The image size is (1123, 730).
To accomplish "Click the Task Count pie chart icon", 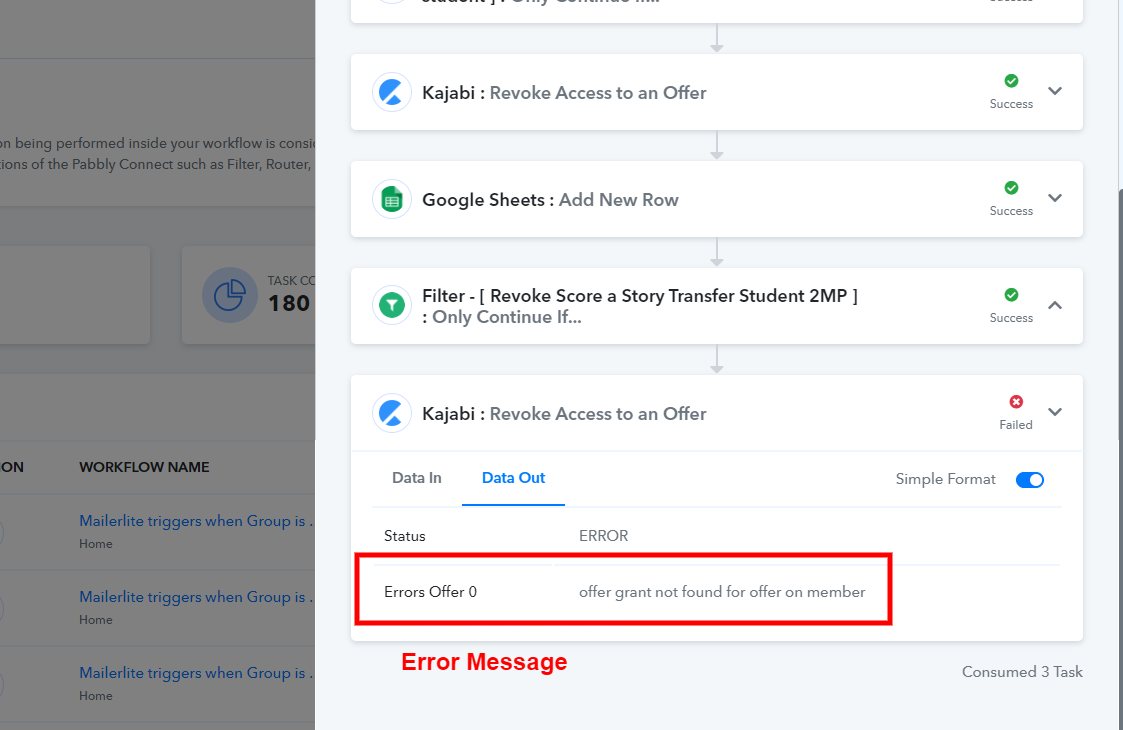I will 230,295.
